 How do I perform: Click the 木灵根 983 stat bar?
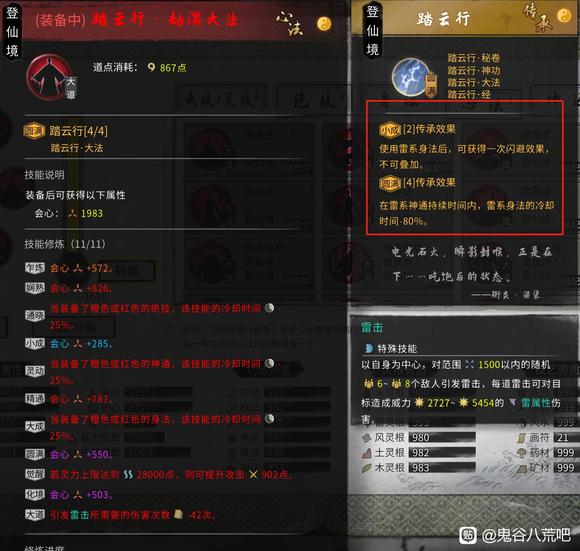click(x=442, y=468)
